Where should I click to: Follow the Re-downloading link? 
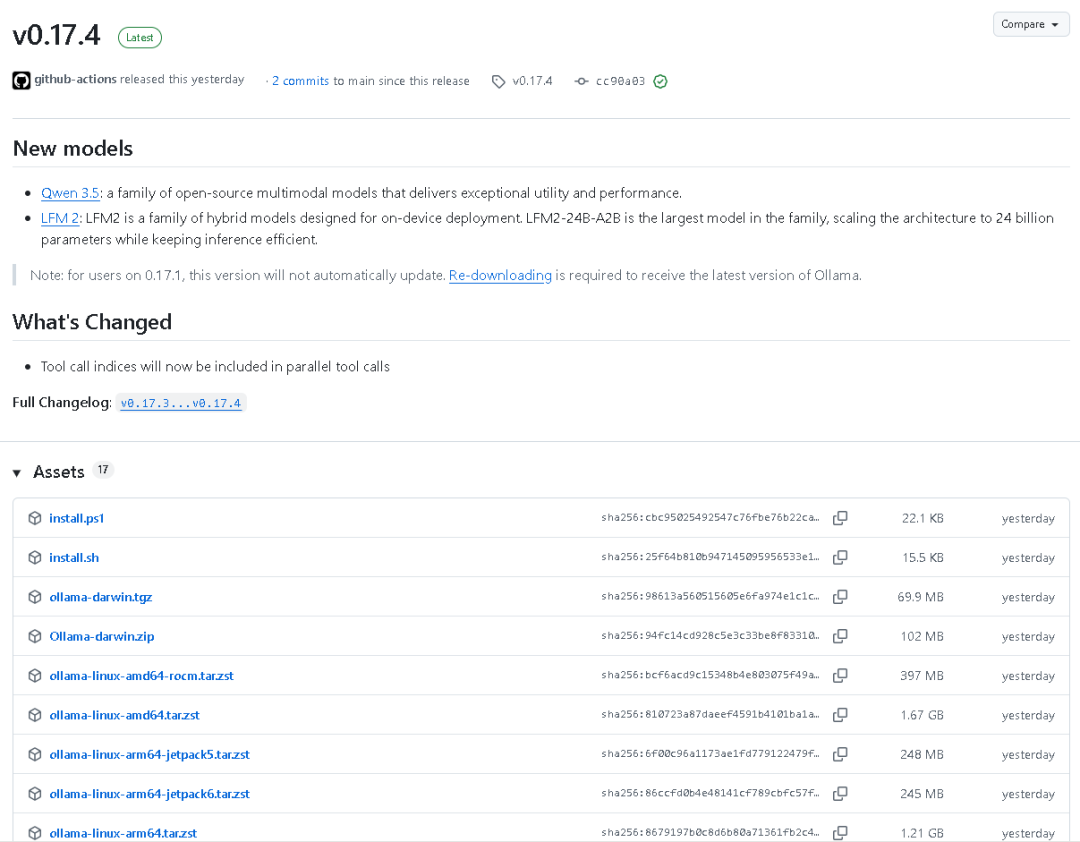coord(500,275)
